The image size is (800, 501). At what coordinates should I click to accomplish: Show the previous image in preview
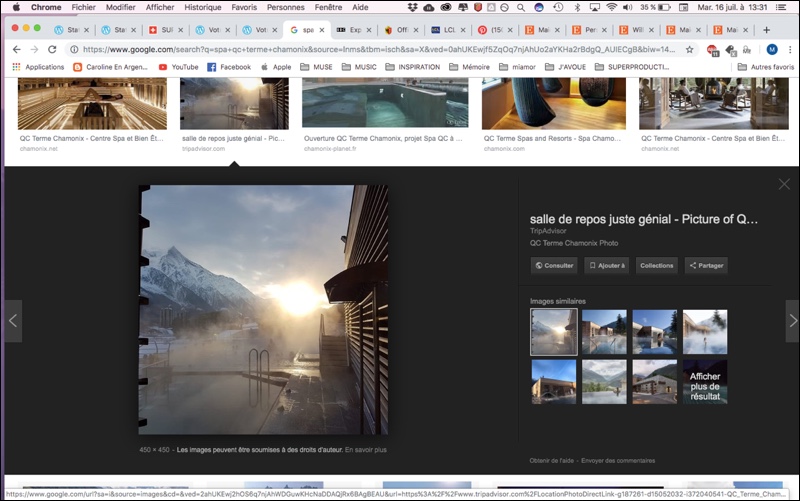12,321
